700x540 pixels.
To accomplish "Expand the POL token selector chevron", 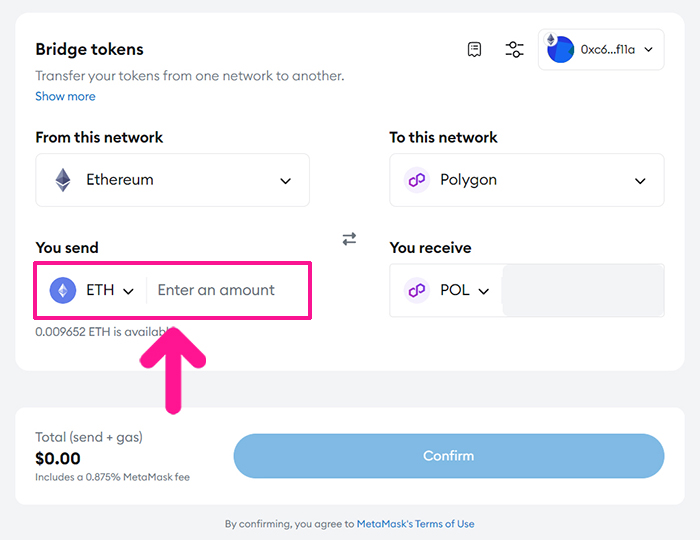I will pos(483,291).
